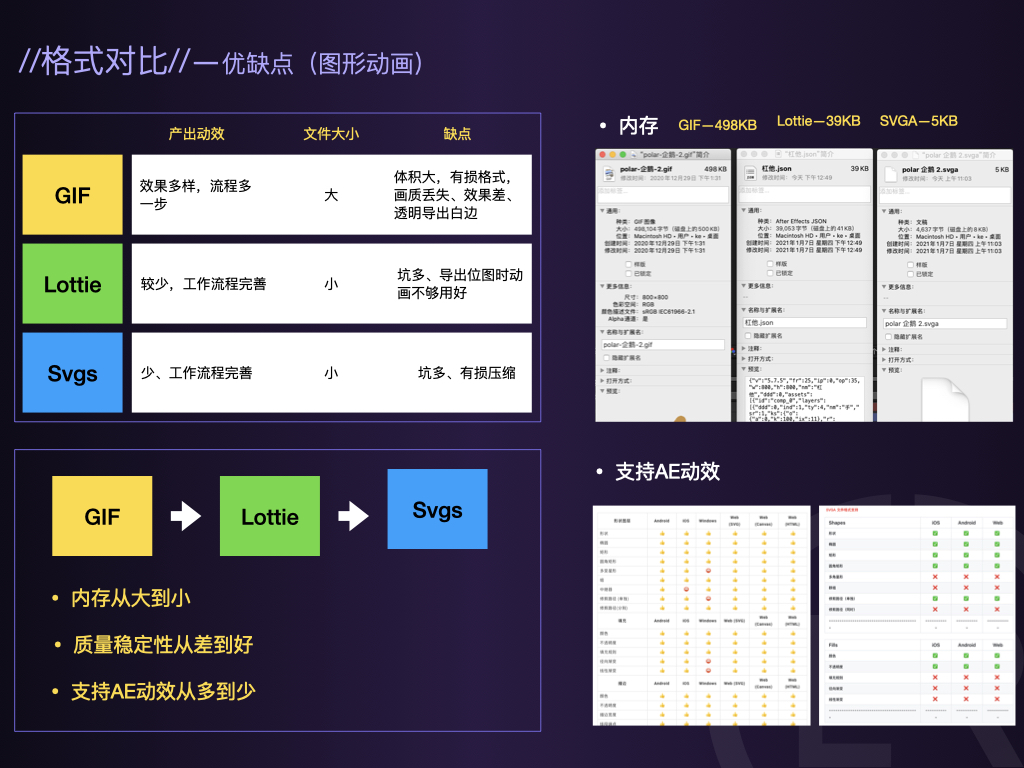Click the name field containing polar 企鹅 2.svga
Image resolution: width=1024 pixels, height=768 pixels.
coord(945,323)
